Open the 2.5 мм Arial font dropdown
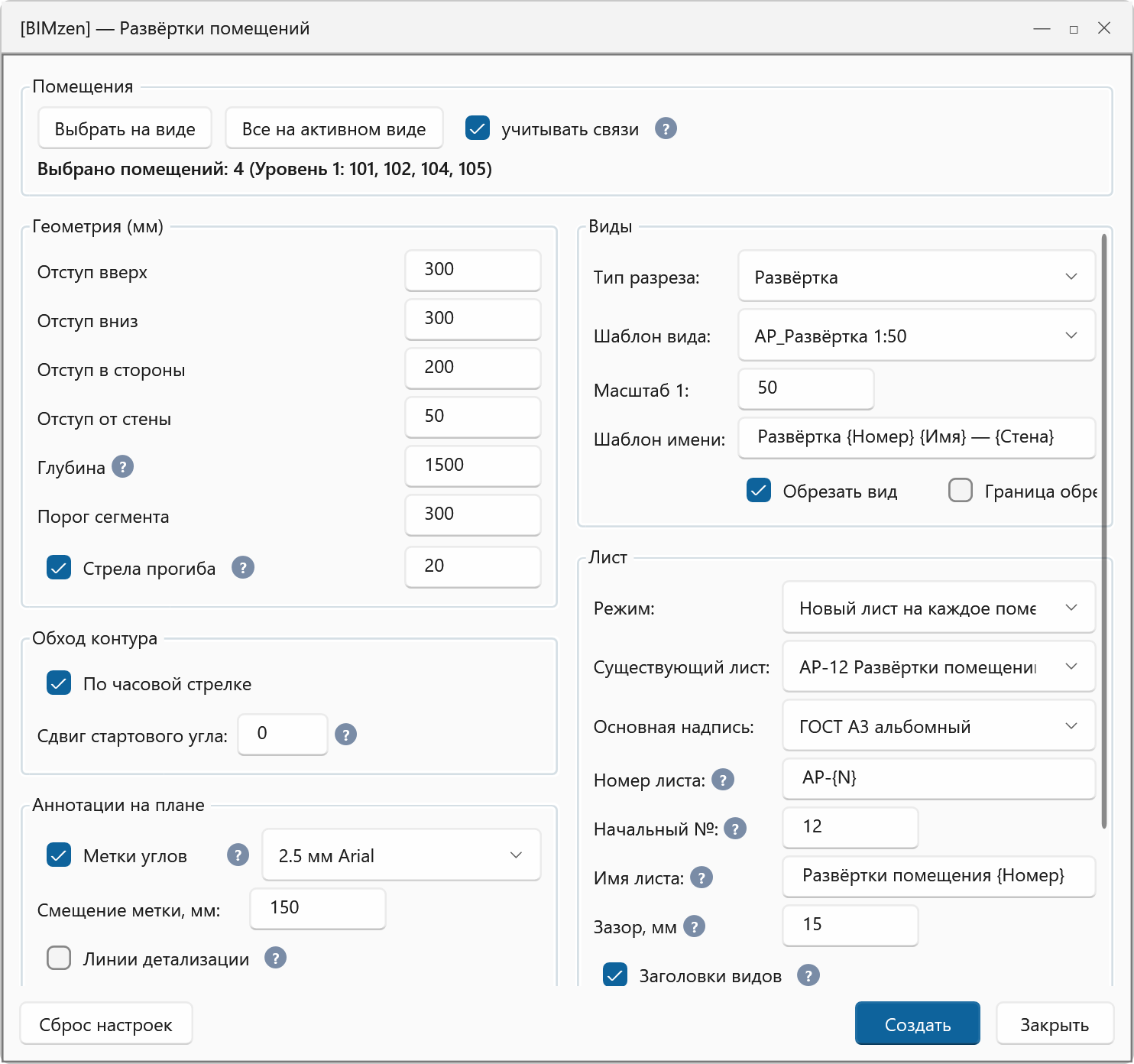 [402, 855]
